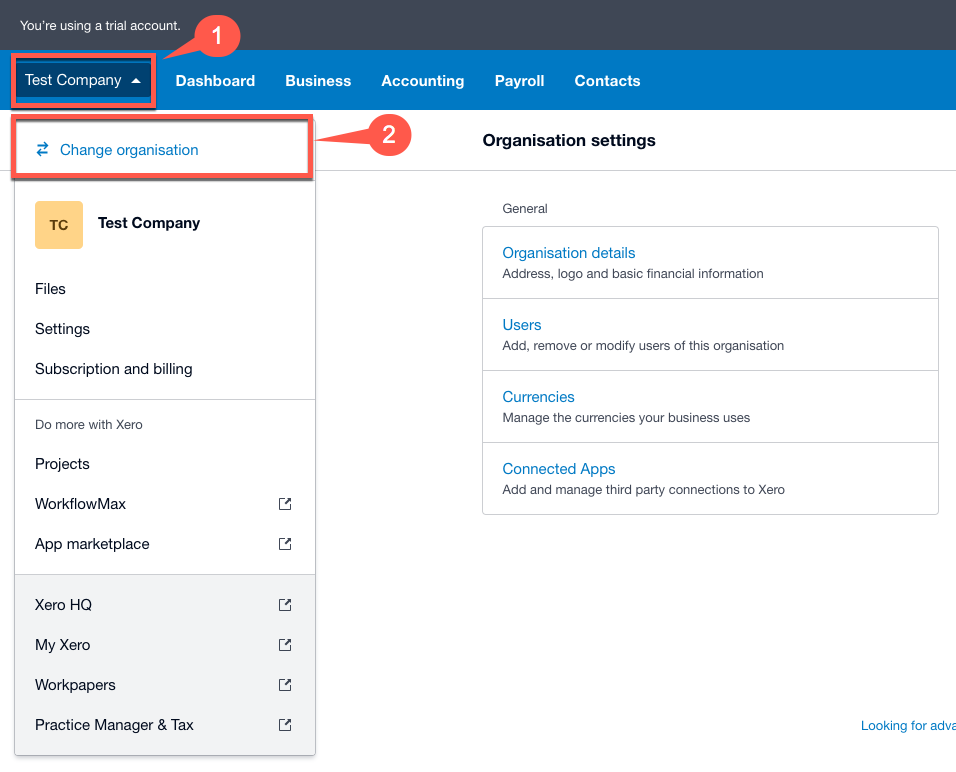The height and width of the screenshot is (772, 956).
Task: Open the Currencies settings link
Action: point(538,397)
